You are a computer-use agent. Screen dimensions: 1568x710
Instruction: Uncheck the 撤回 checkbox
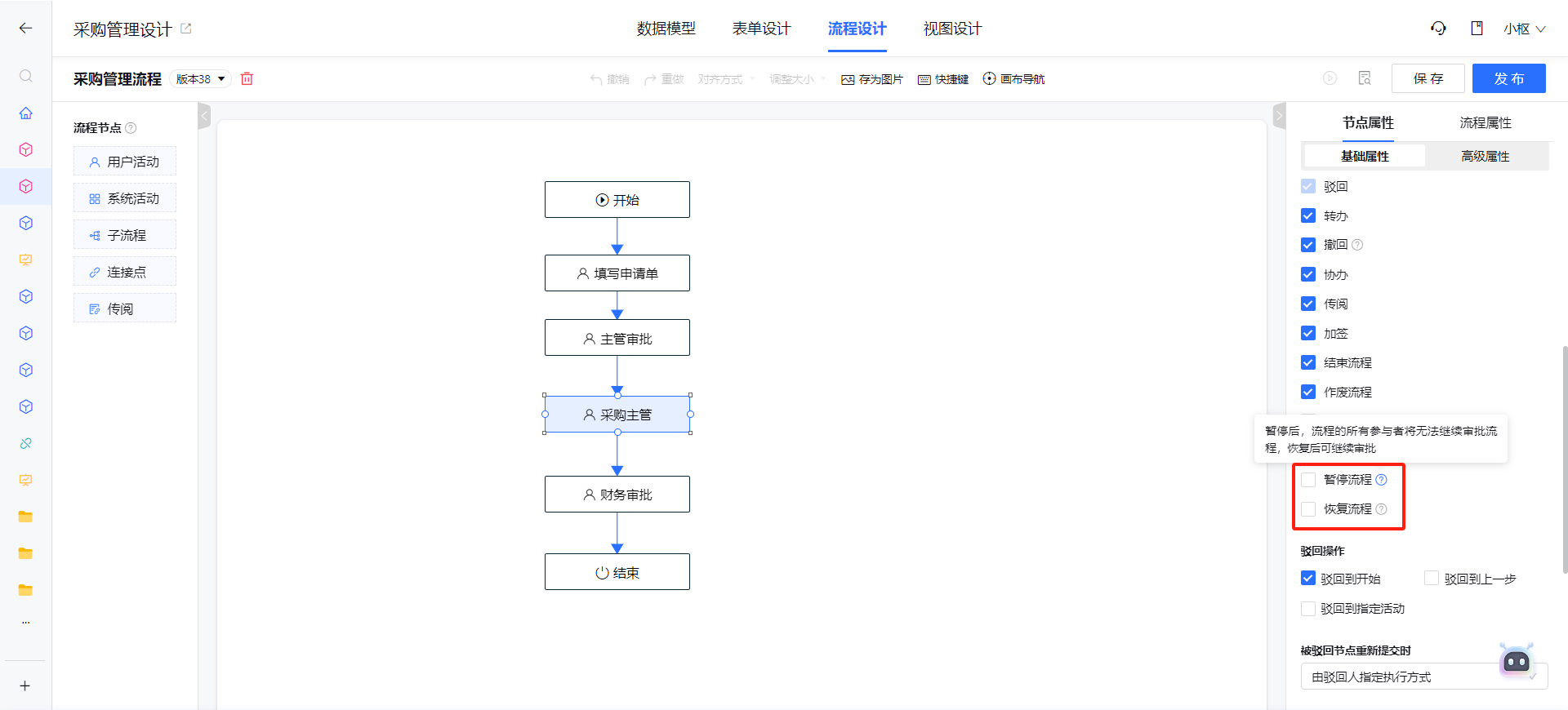coord(1308,245)
